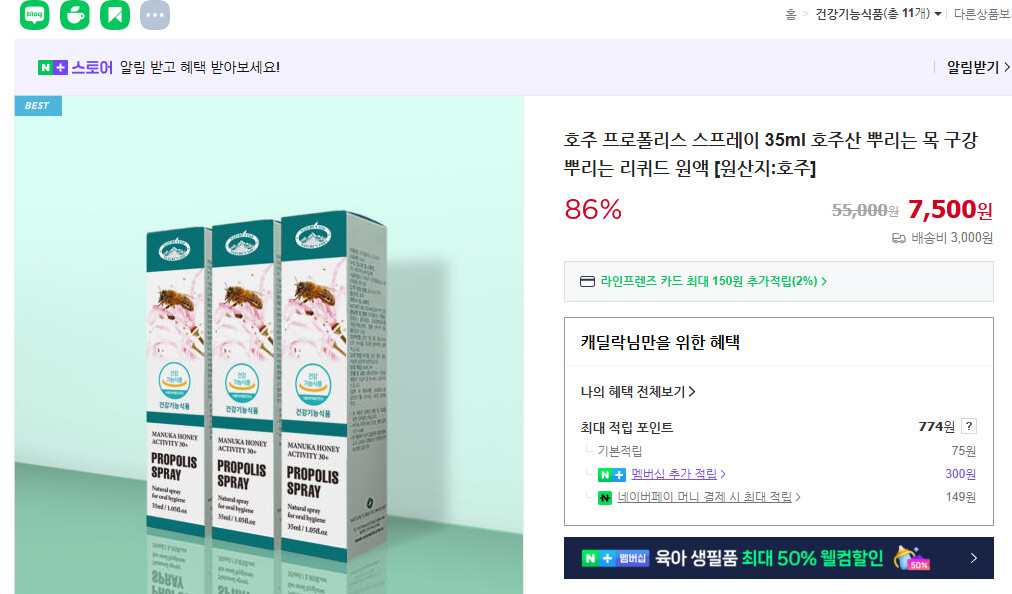Click the N+ store badge icon
The image size is (1012, 594).
[52, 67]
